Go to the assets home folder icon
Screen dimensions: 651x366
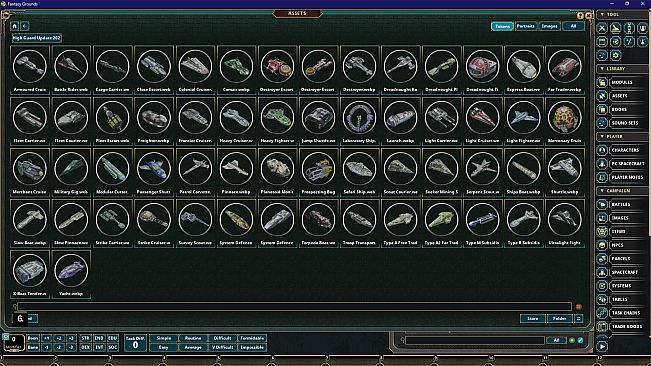(15, 26)
